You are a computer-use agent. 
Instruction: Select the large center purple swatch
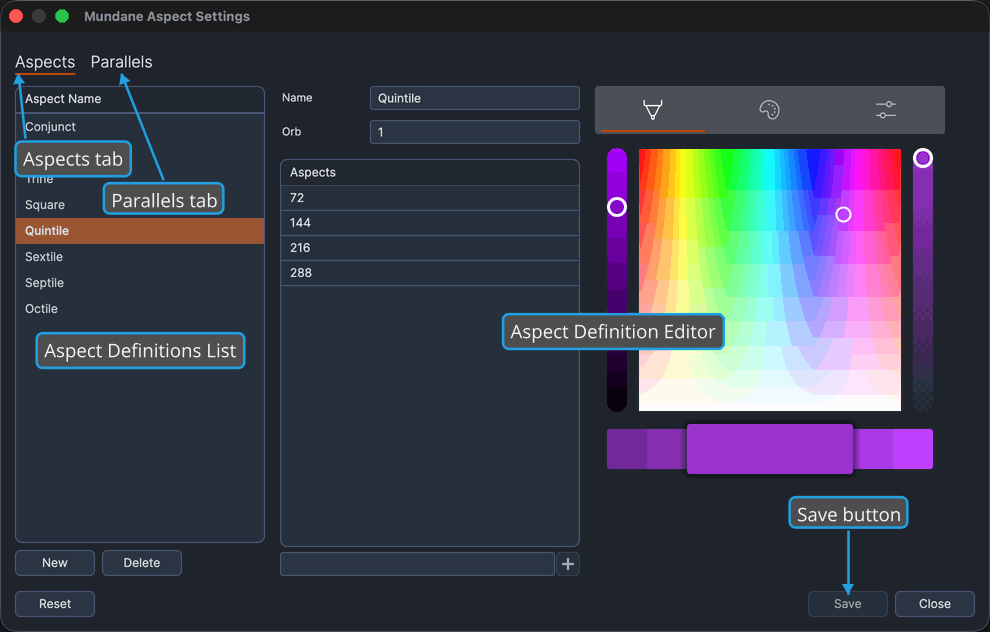coord(770,449)
